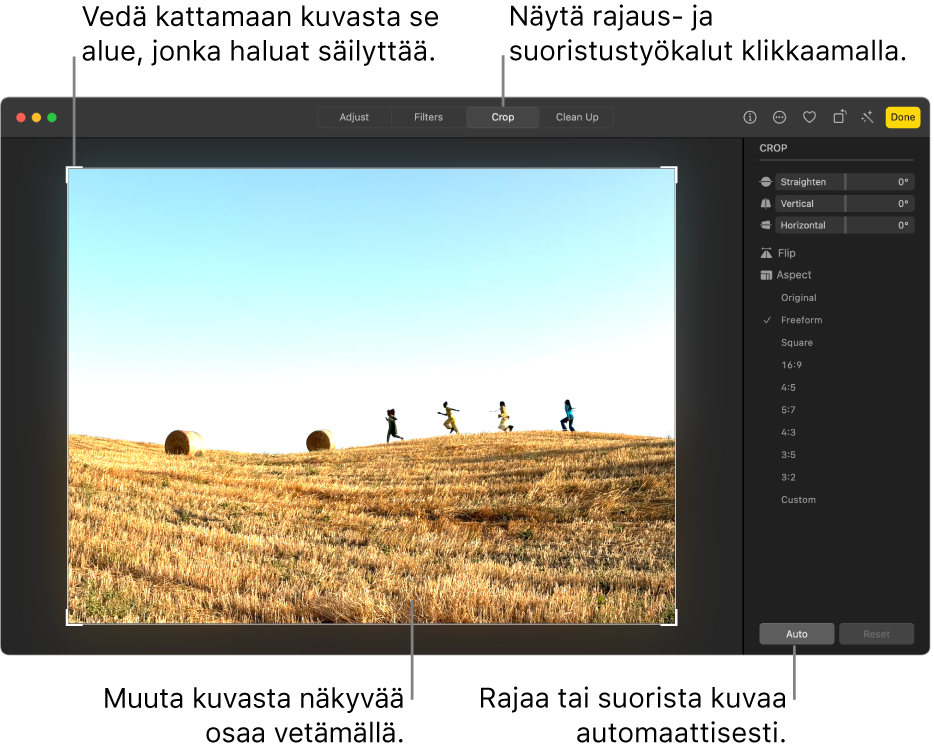Select the Square aspect ratio
The width and height of the screenshot is (934, 755).
(x=796, y=343)
